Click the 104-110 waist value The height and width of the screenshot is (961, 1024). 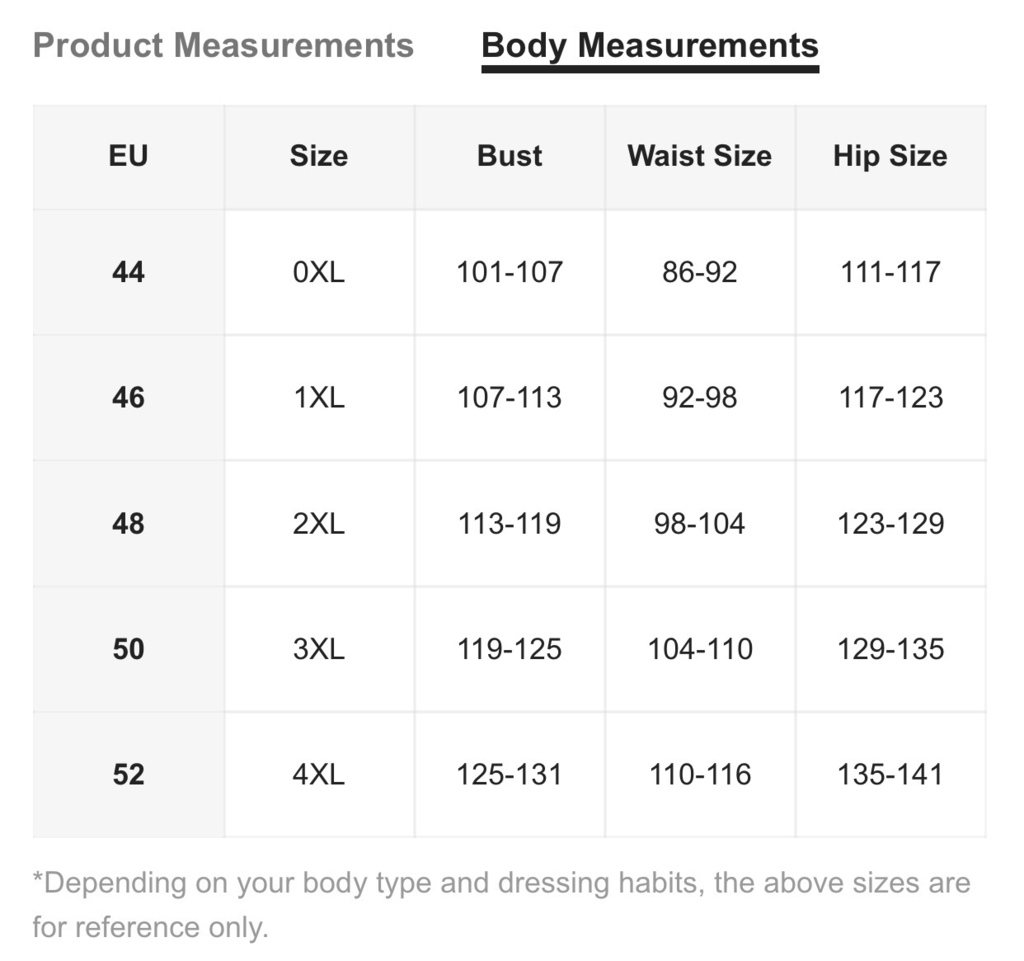(700, 649)
